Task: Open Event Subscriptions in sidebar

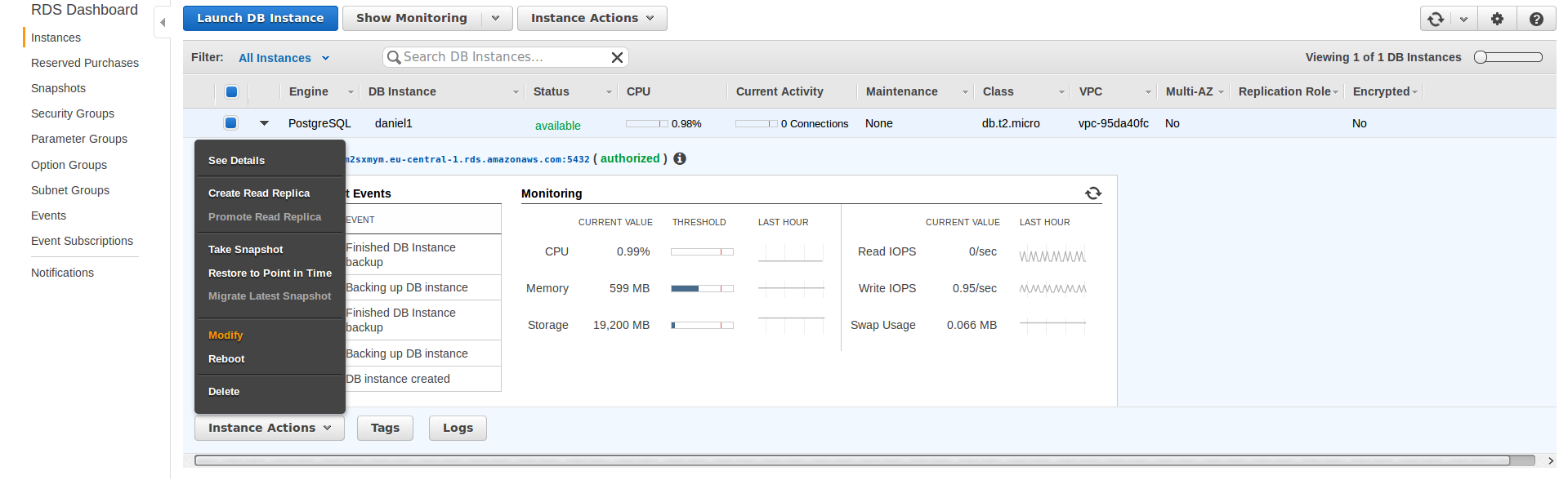Action: point(82,241)
